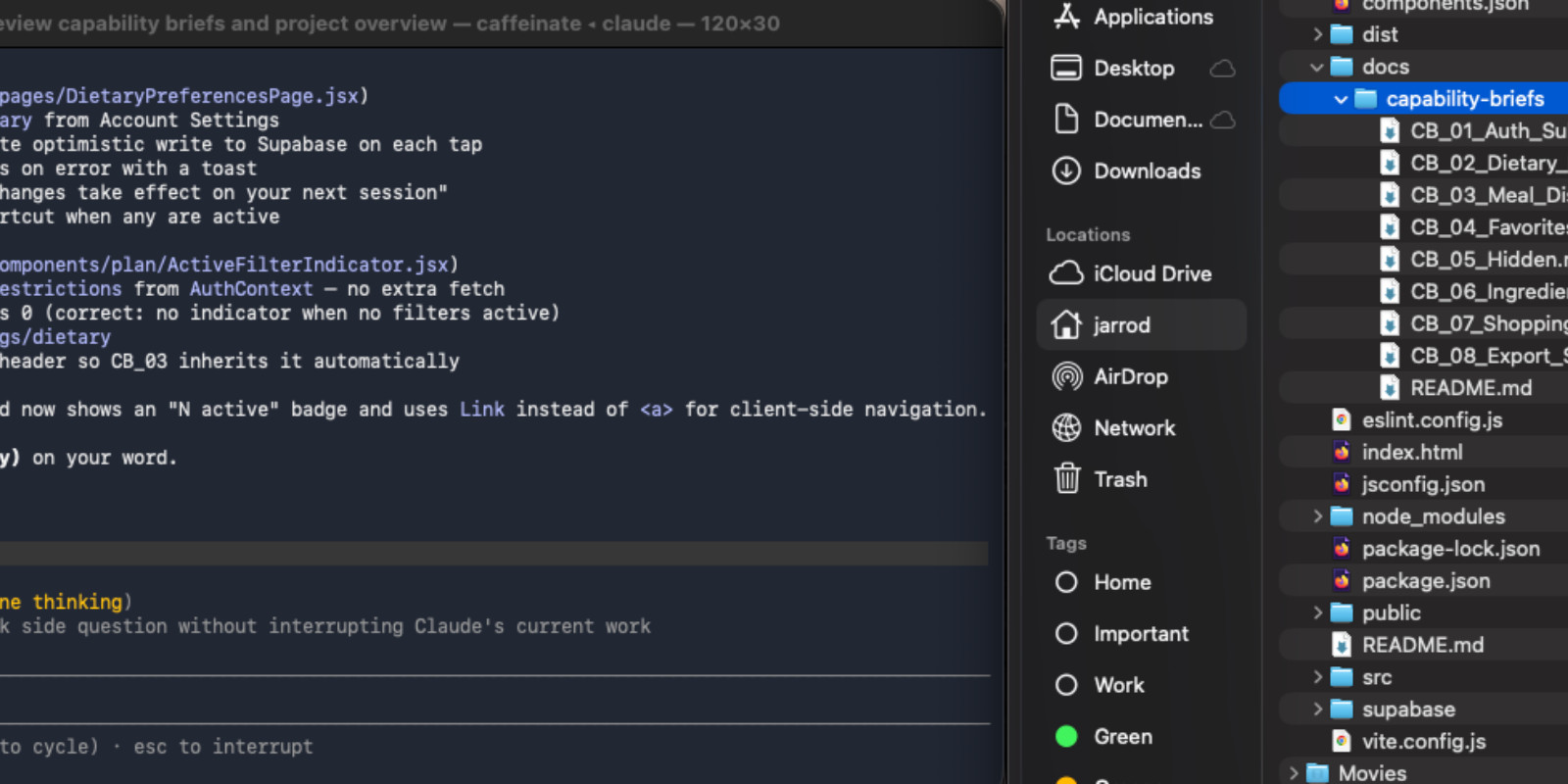Select the Home tag
Screen dimensions: 1568x784
1102,582
